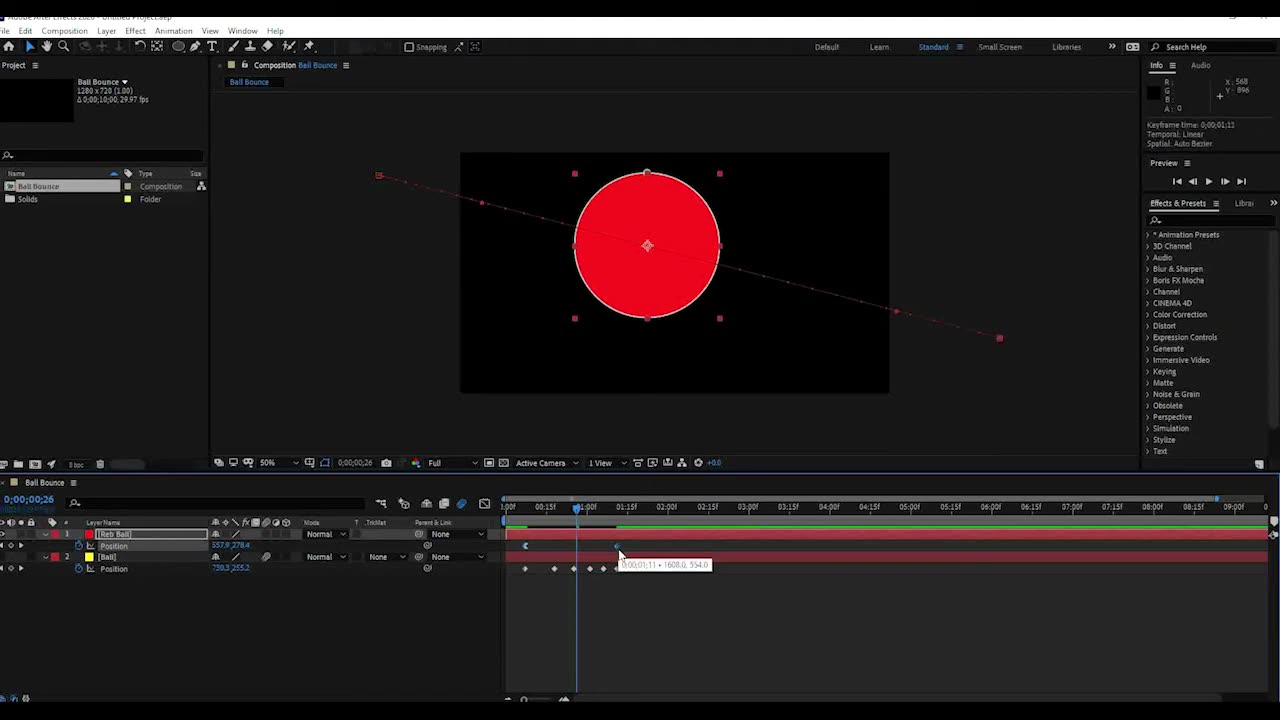Click Show Channel color management icon

click(416, 463)
